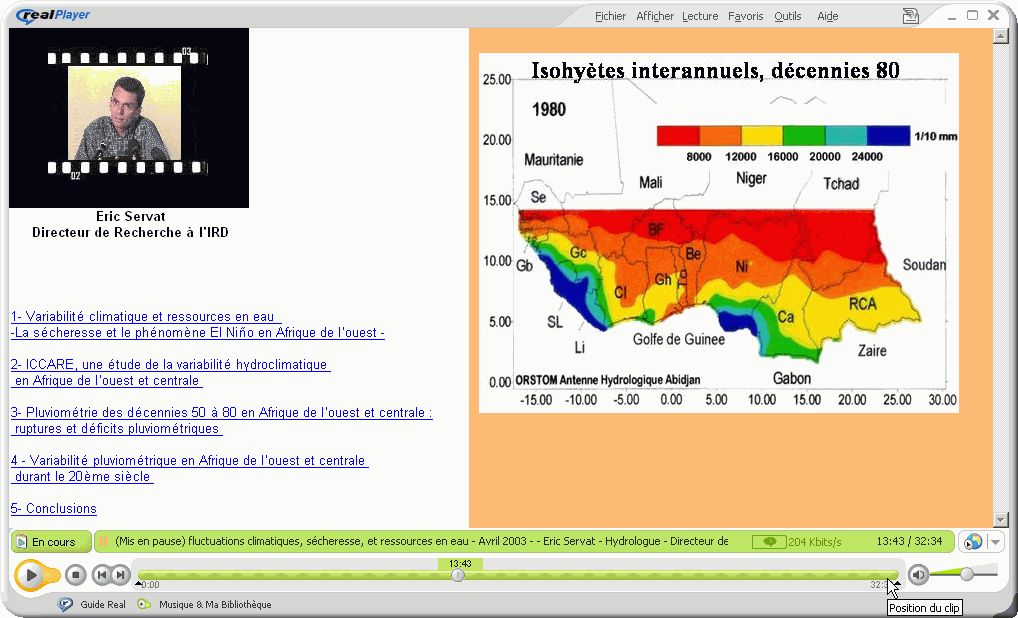Viewport: 1018px width, 618px height.
Task: Skip to previous clip
Action: pyautogui.click(x=101, y=575)
